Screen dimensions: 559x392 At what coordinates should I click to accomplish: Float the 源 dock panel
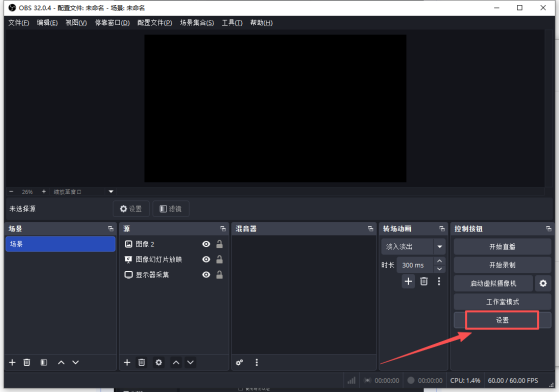223,229
